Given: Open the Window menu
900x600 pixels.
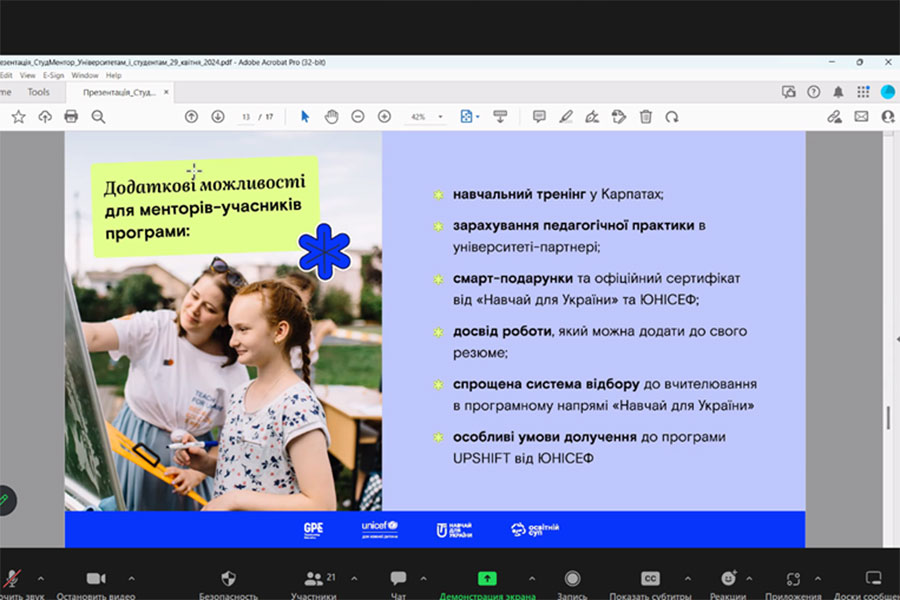Looking at the screenshot, I should coord(85,75).
